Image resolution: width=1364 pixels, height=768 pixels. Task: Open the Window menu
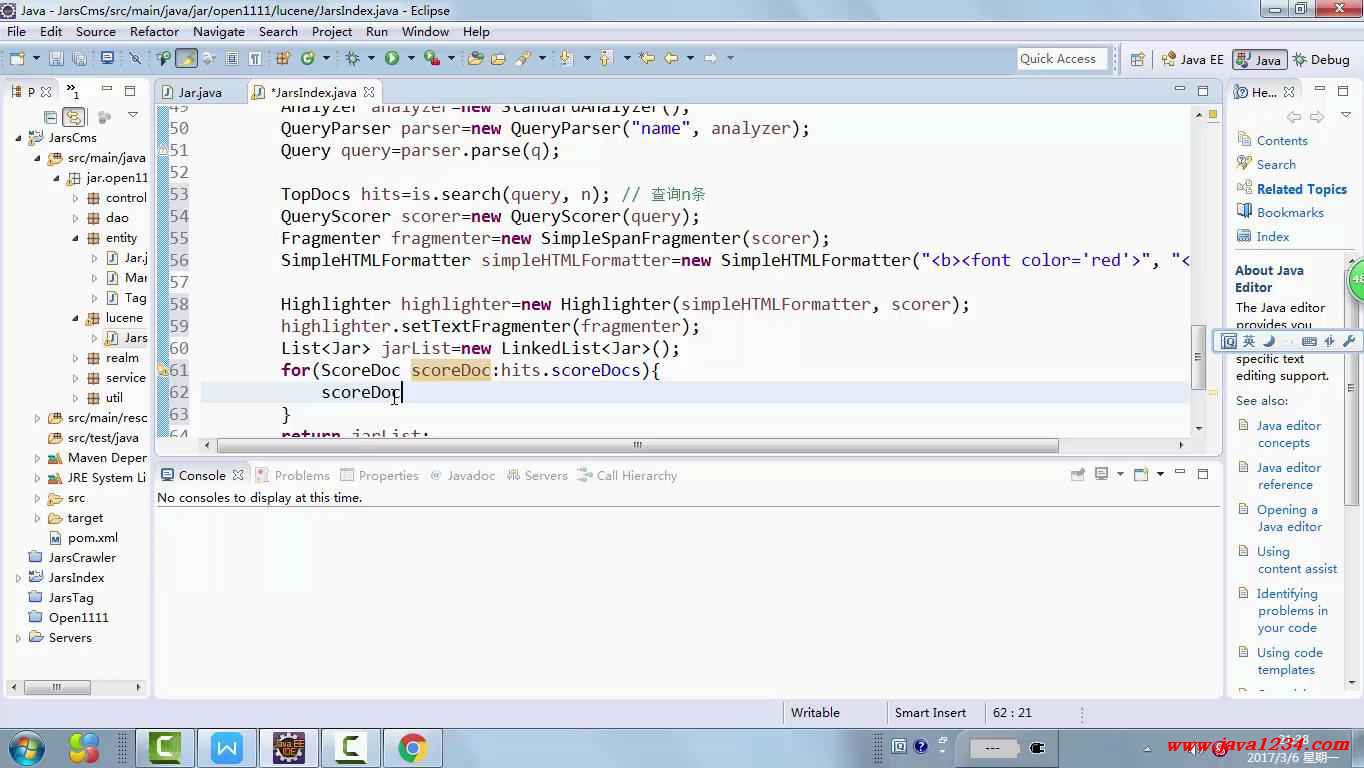coord(425,31)
